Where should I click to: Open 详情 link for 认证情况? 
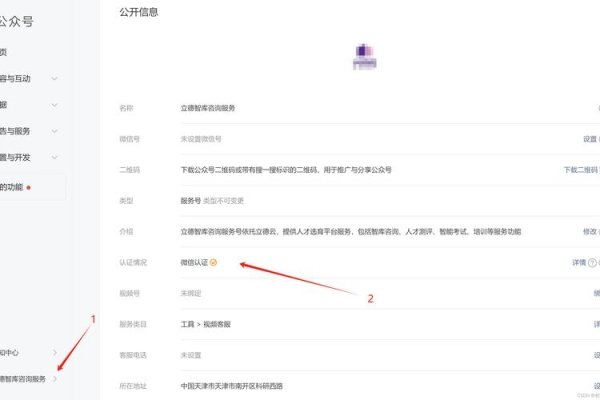pyautogui.click(x=579, y=262)
